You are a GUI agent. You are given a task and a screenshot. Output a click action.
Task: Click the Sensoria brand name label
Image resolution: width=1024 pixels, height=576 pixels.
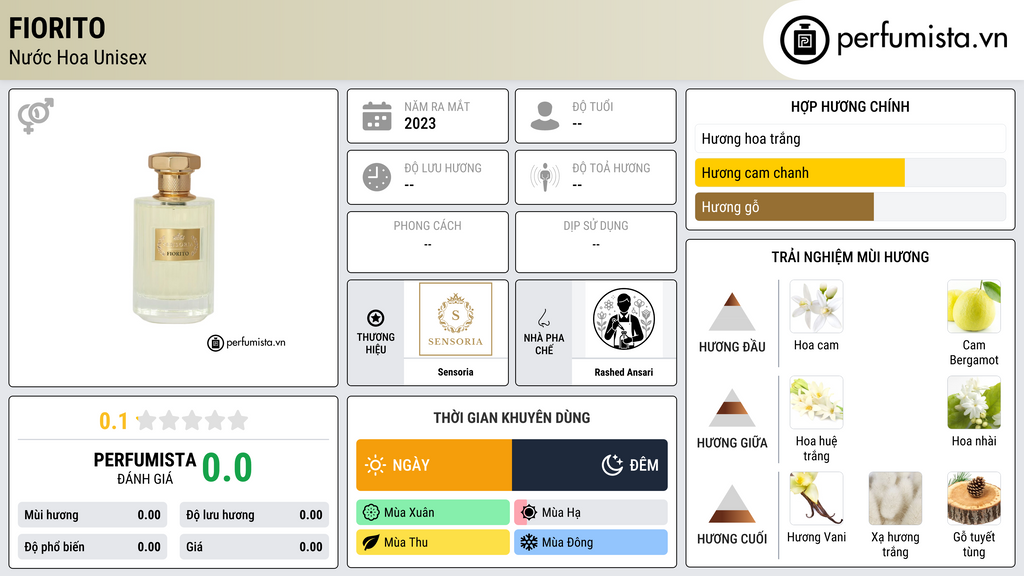tap(455, 372)
